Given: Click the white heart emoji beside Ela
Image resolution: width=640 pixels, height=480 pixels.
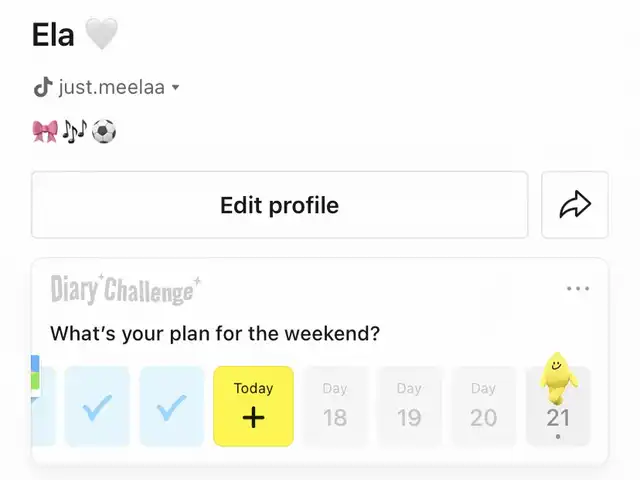Looking at the screenshot, I should pyautogui.click(x=102, y=34).
